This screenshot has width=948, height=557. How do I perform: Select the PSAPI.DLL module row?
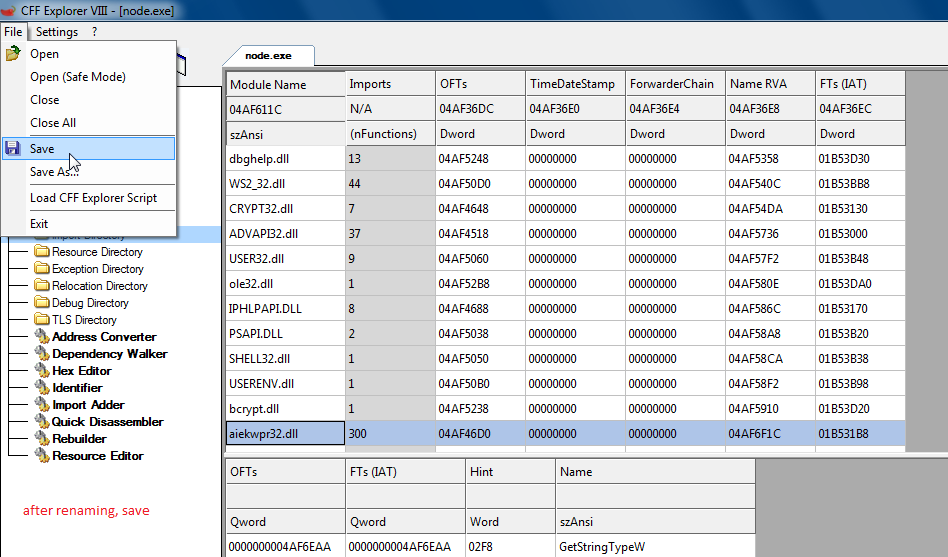[x=565, y=333]
